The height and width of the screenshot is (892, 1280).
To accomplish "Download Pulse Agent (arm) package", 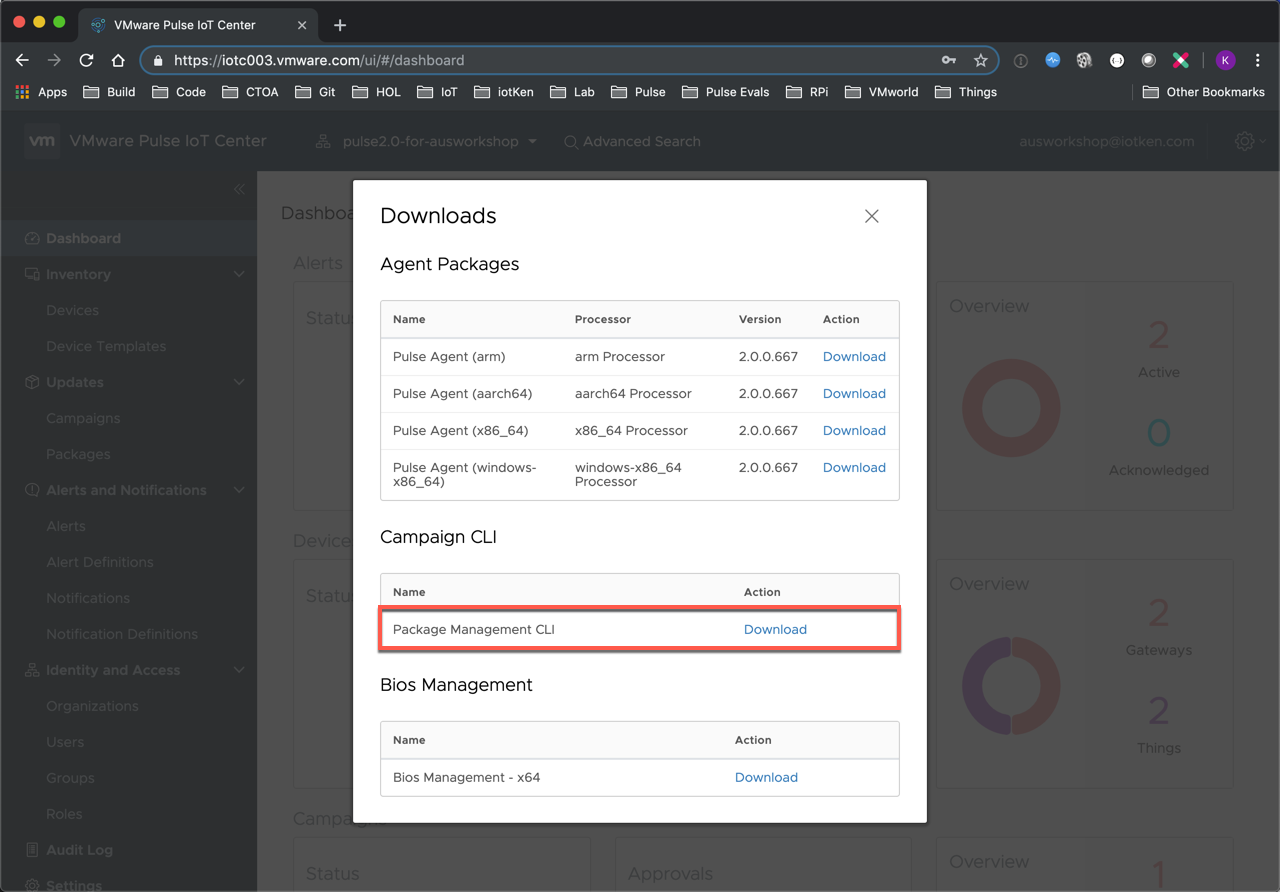I will coord(854,357).
